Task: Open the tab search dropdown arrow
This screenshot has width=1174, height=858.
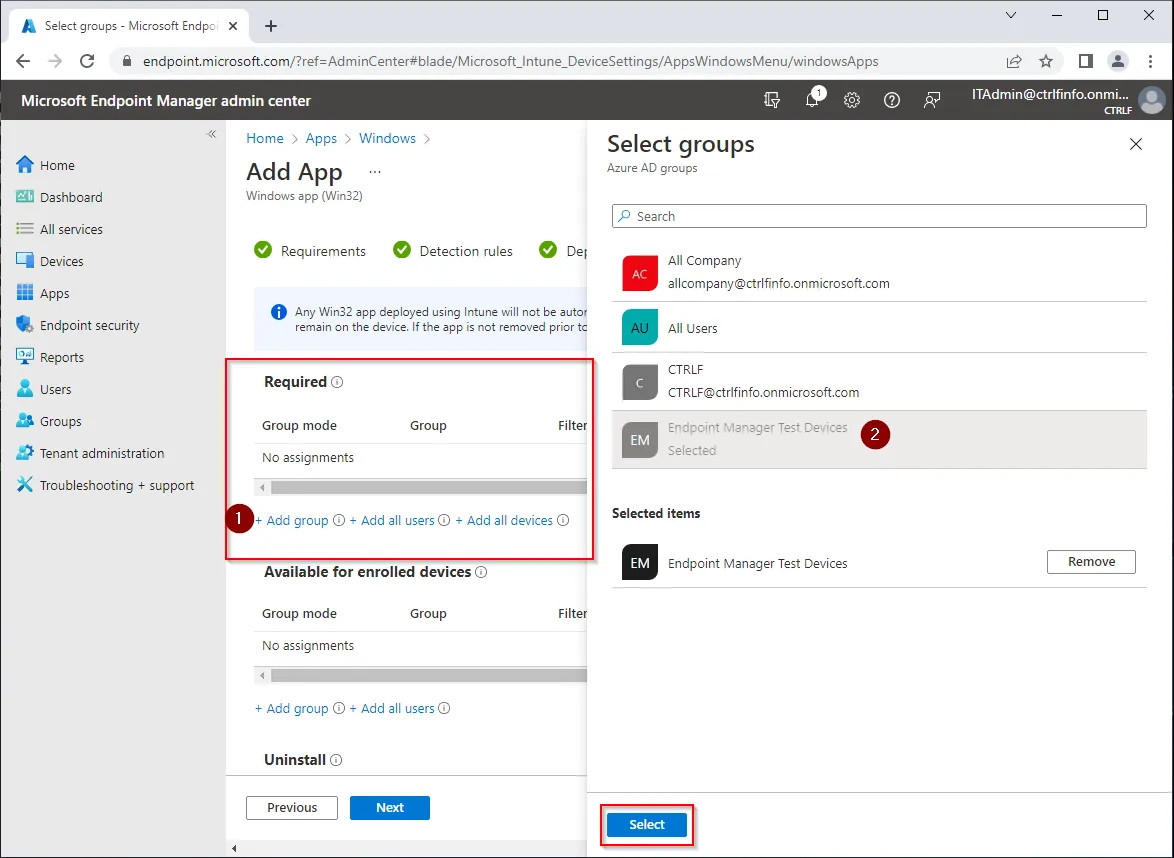Action: pyautogui.click(x=1011, y=15)
